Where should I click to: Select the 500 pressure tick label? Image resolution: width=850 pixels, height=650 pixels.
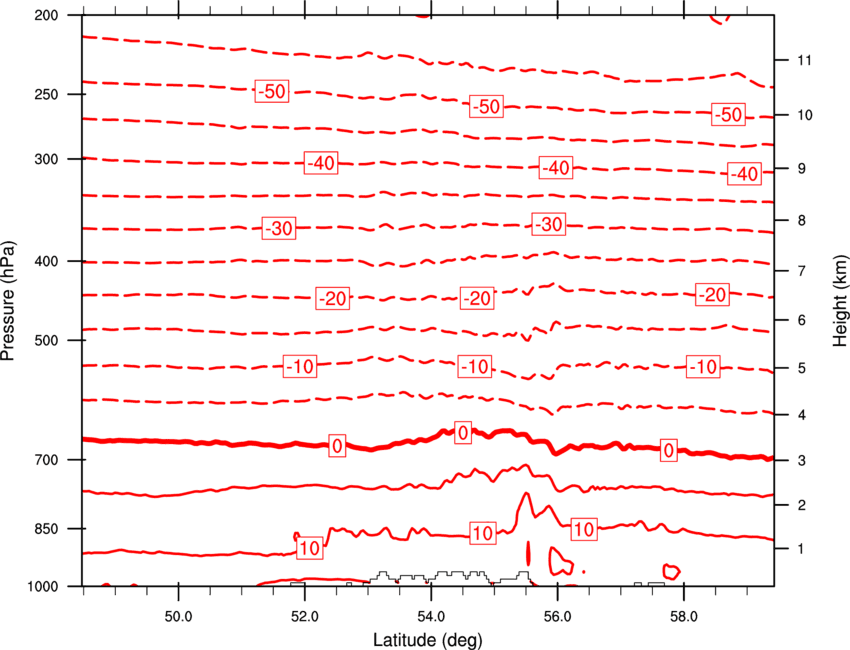point(46,340)
